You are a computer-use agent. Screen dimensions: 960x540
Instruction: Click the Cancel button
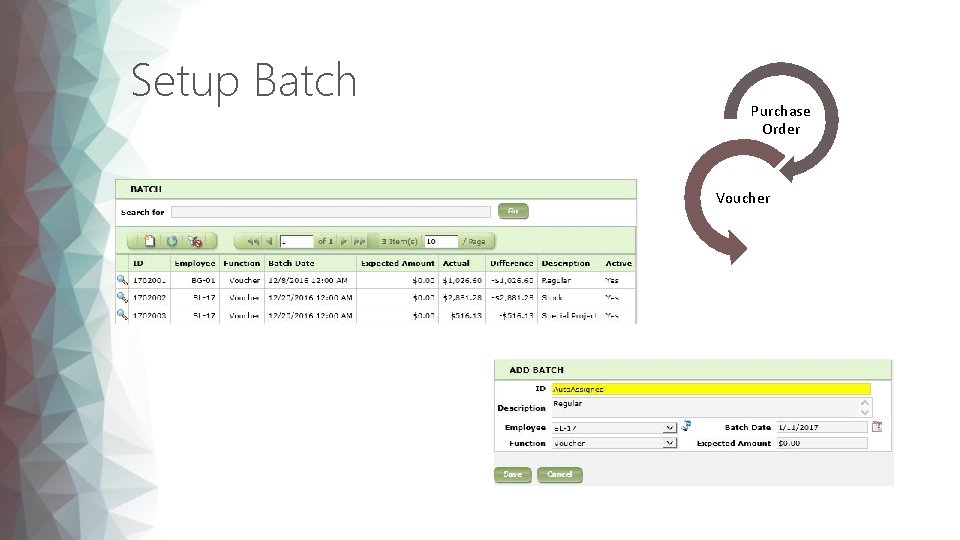tap(560, 474)
